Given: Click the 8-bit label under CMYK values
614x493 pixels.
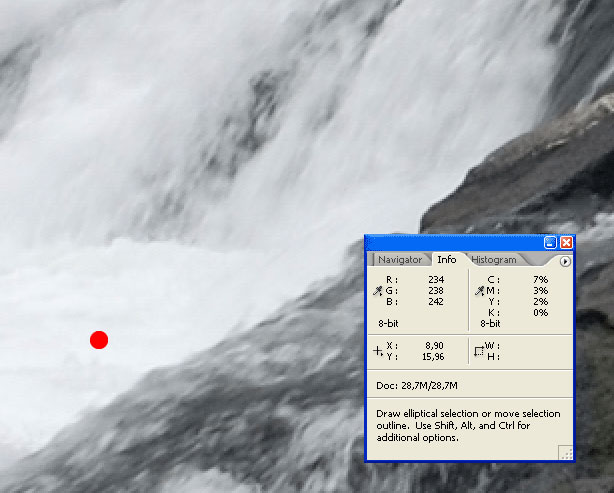Looking at the screenshot, I should 490,324.
